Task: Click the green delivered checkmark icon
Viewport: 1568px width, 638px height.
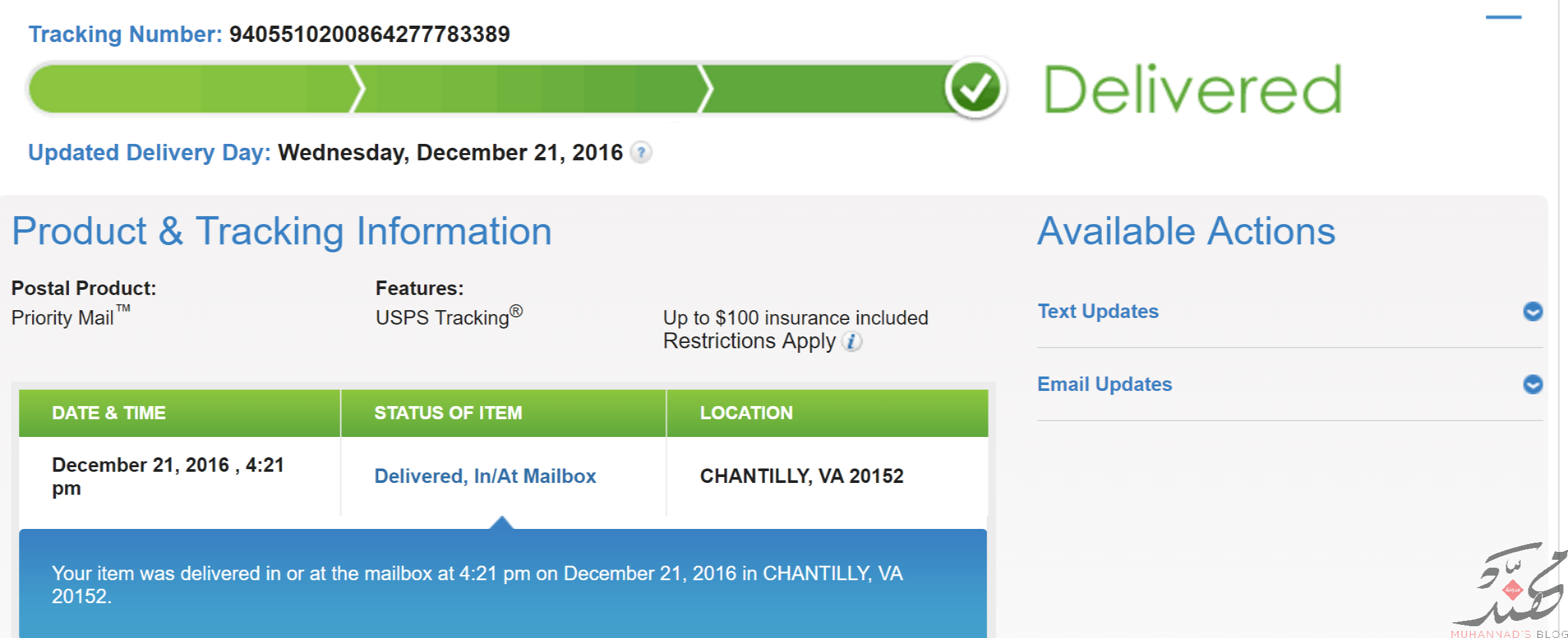Action: pyautogui.click(x=975, y=89)
